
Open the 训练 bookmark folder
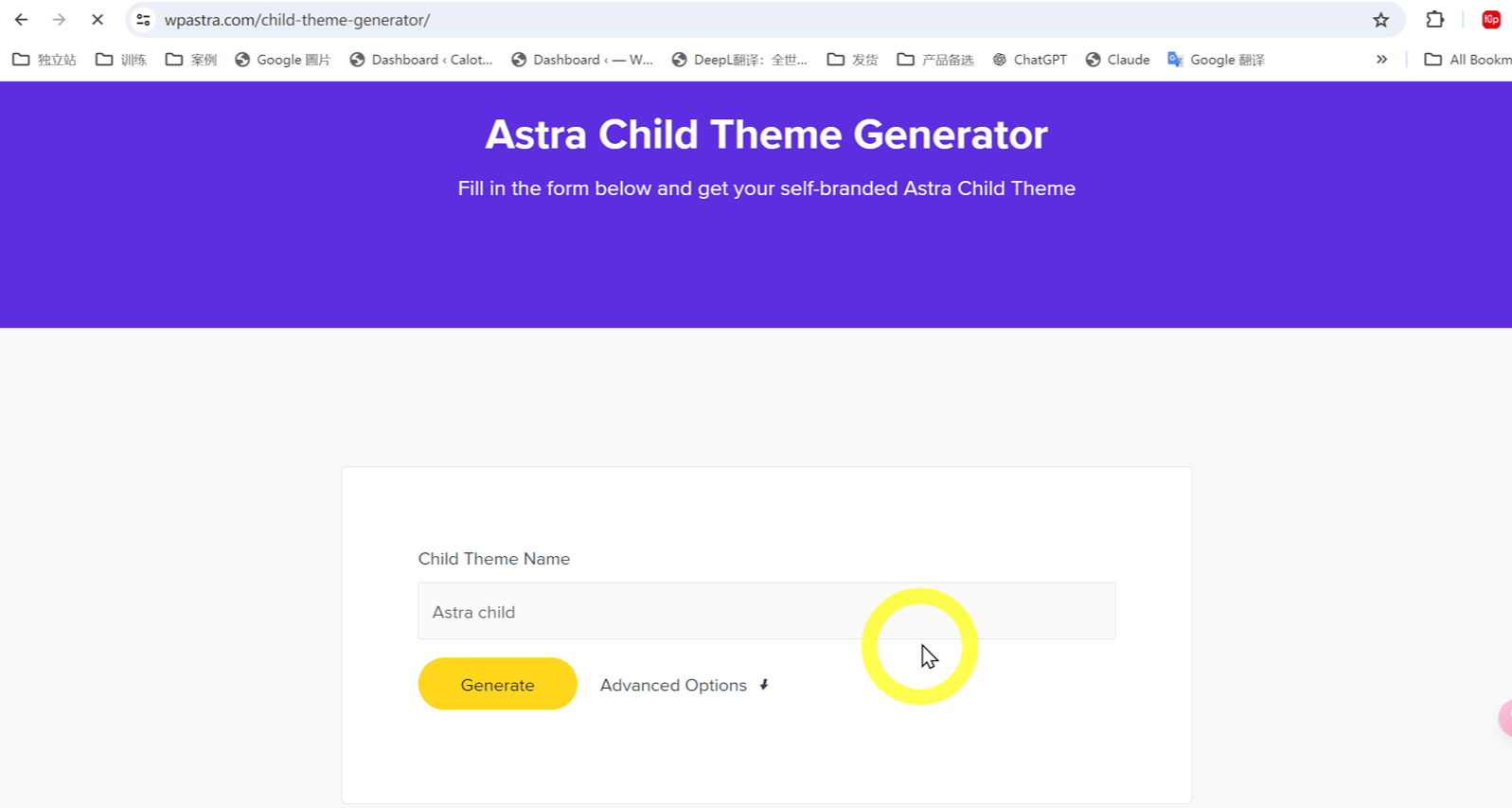click(x=121, y=60)
